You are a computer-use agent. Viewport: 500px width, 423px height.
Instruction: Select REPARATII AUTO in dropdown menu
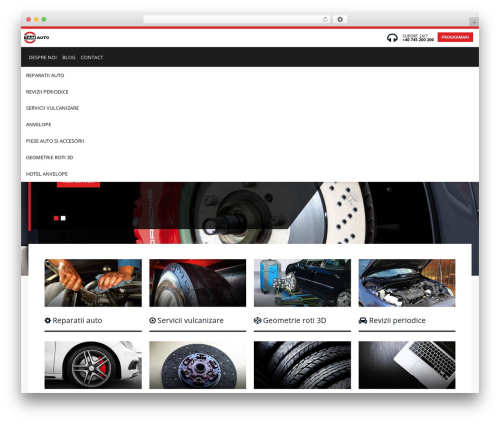(x=45, y=75)
